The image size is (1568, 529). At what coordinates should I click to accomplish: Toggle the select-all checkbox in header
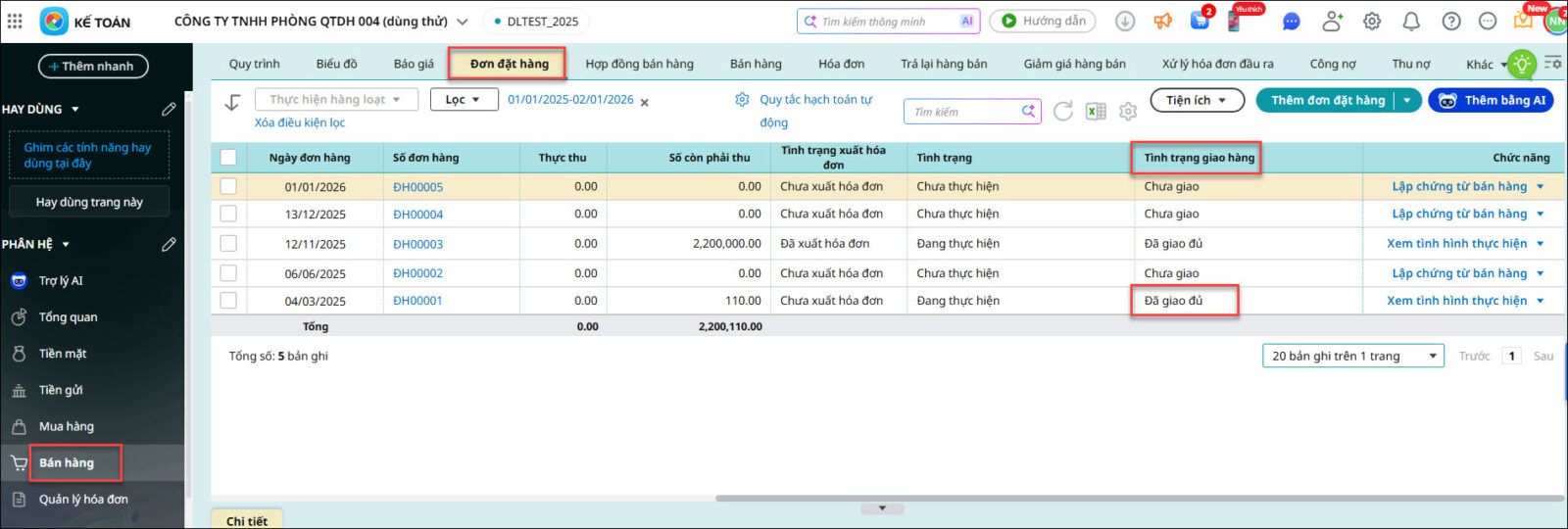[228, 157]
